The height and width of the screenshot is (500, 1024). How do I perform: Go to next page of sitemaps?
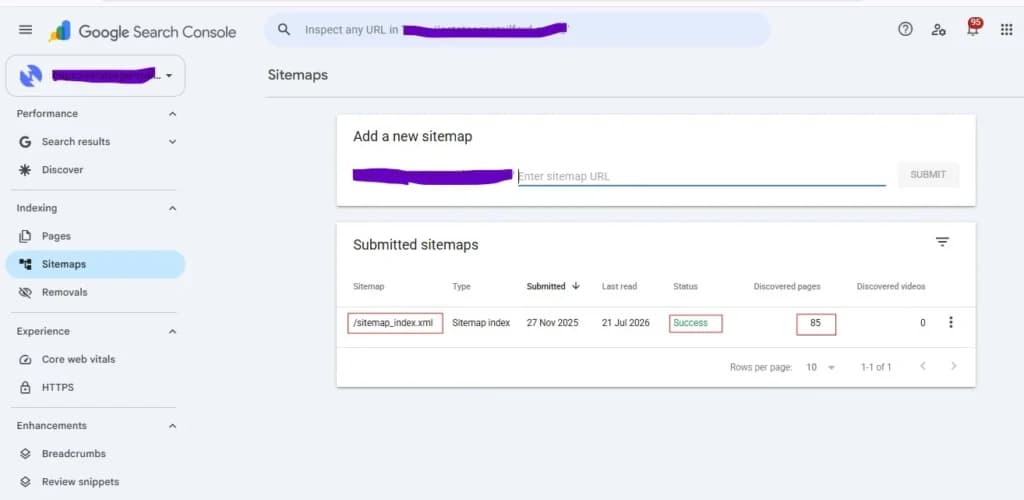(x=953, y=366)
